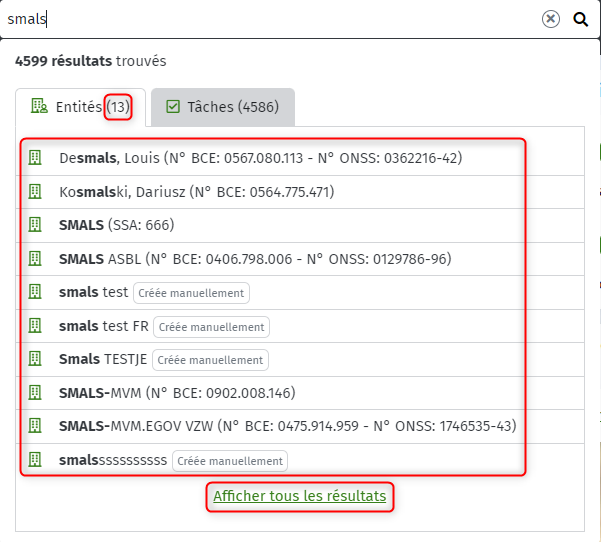Switch to the Tâches (4586) tab
Screen dimensions: 601x542
223,107
